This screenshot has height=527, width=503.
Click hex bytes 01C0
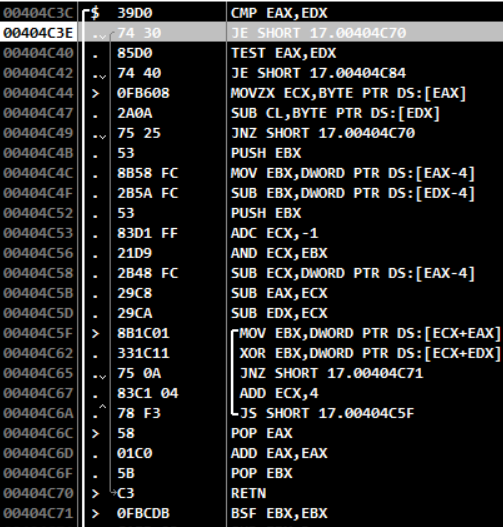point(134,453)
